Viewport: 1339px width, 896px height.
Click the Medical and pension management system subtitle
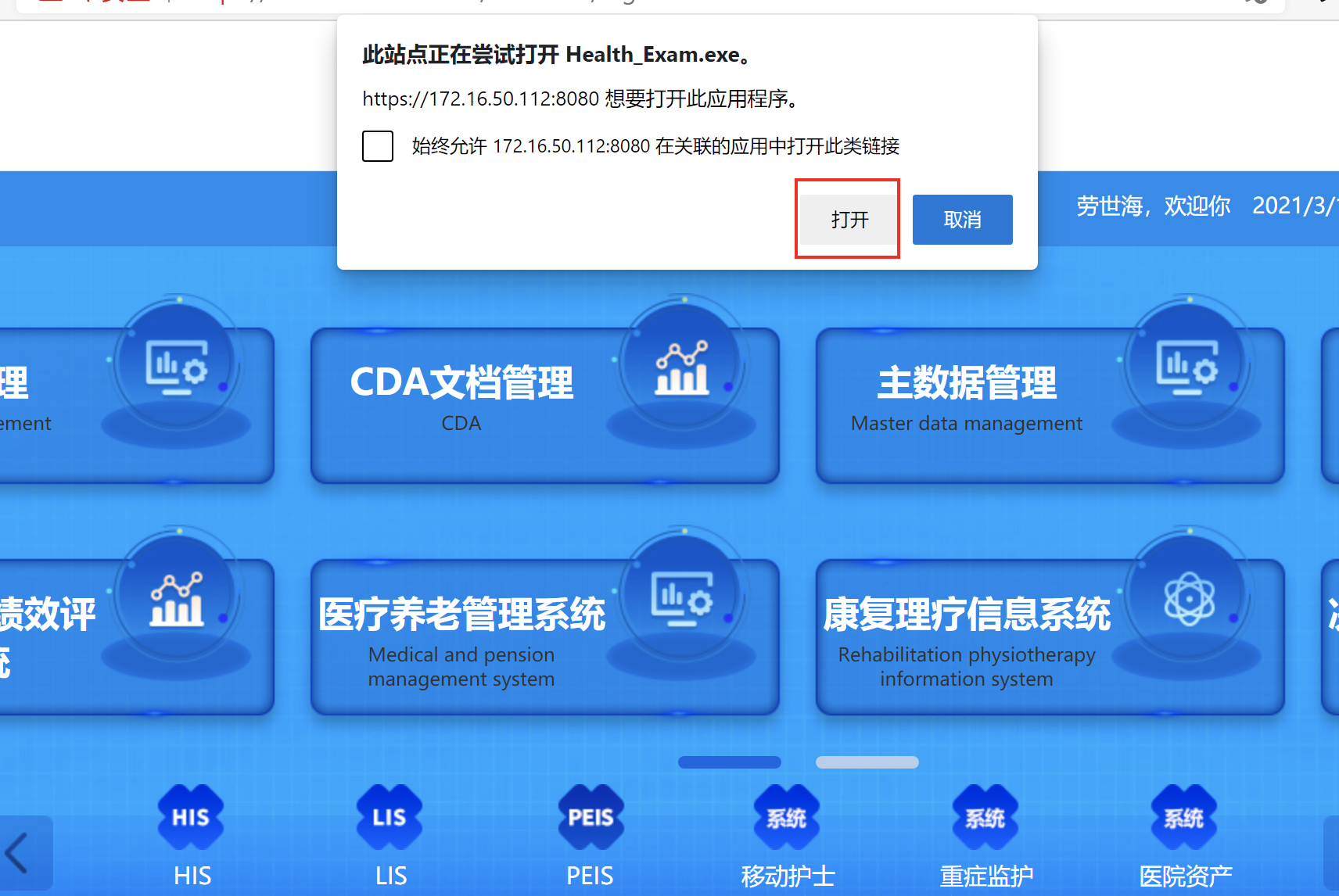click(x=461, y=667)
